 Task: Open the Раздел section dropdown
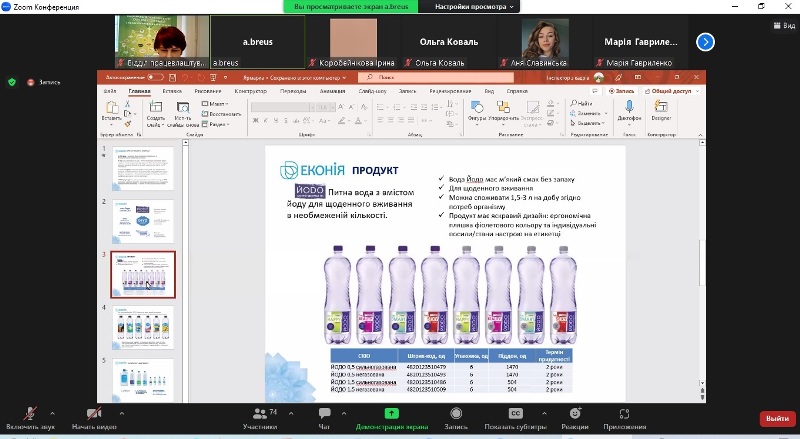(x=215, y=124)
